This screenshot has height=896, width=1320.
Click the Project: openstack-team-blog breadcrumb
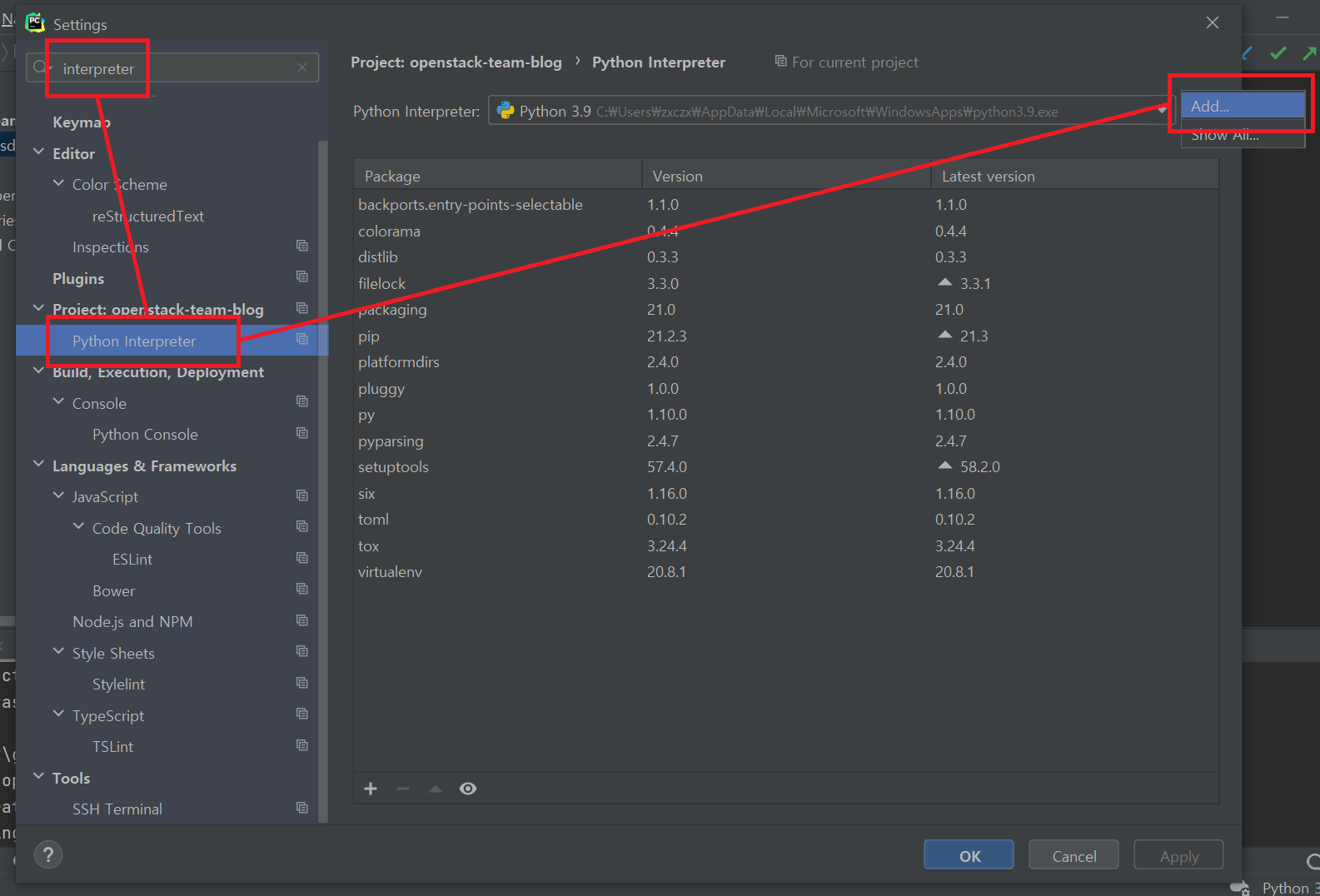(456, 62)
